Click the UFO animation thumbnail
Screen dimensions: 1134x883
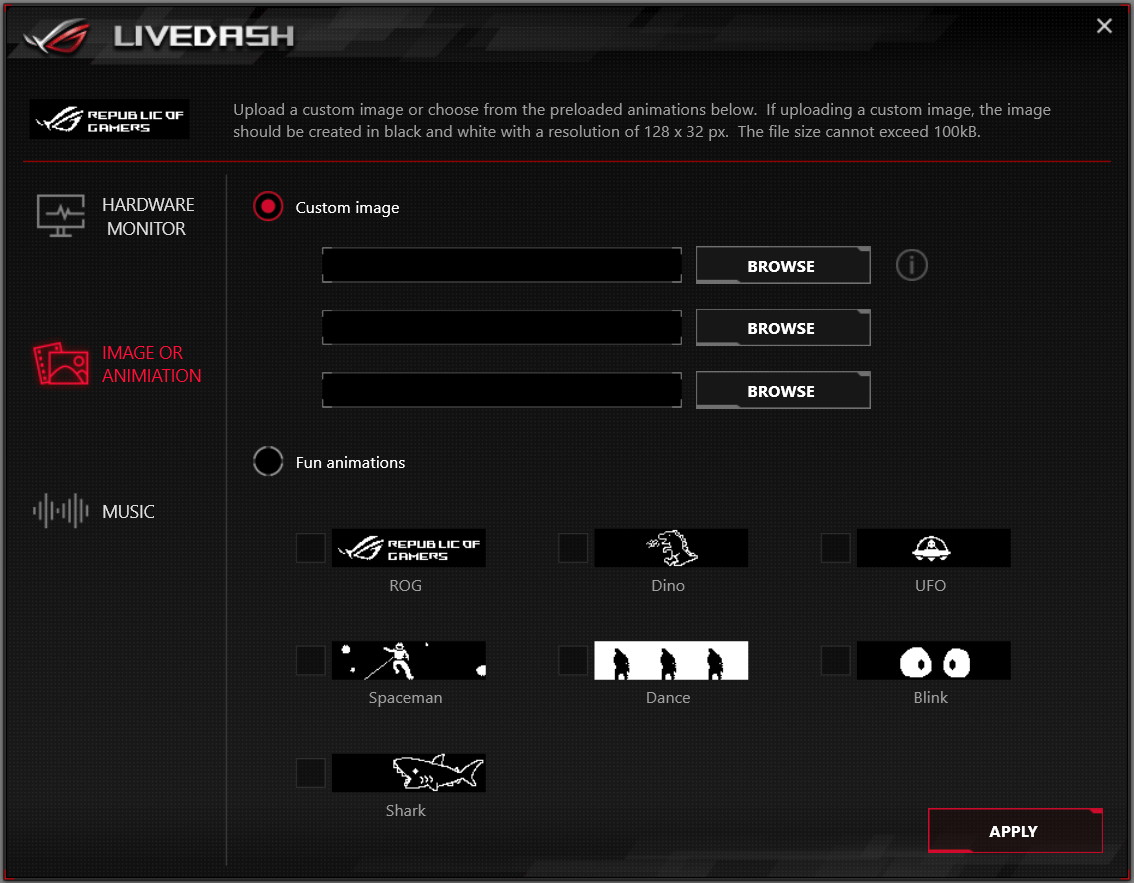pyautogui.click(x=934, y=548)
